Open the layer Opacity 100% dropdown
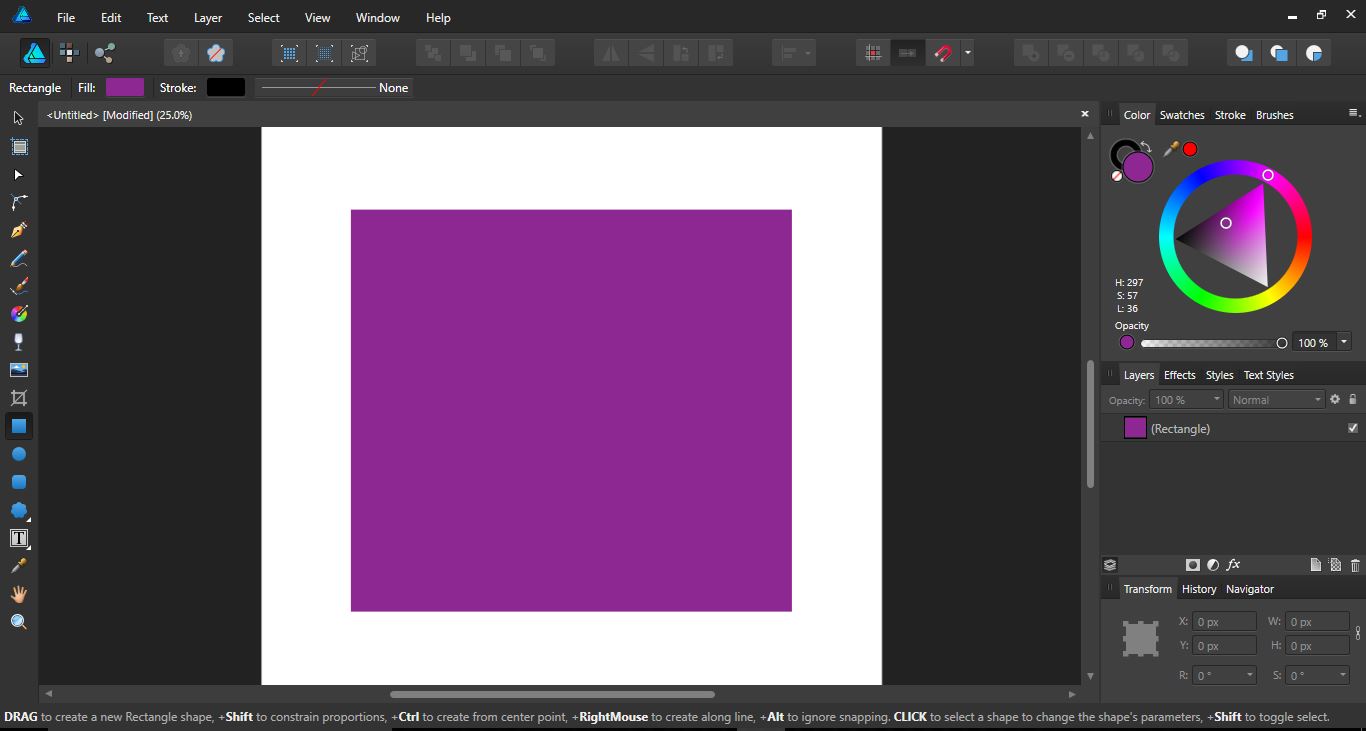Screen dimensions: 1366x731 [x=1186, y=399]
